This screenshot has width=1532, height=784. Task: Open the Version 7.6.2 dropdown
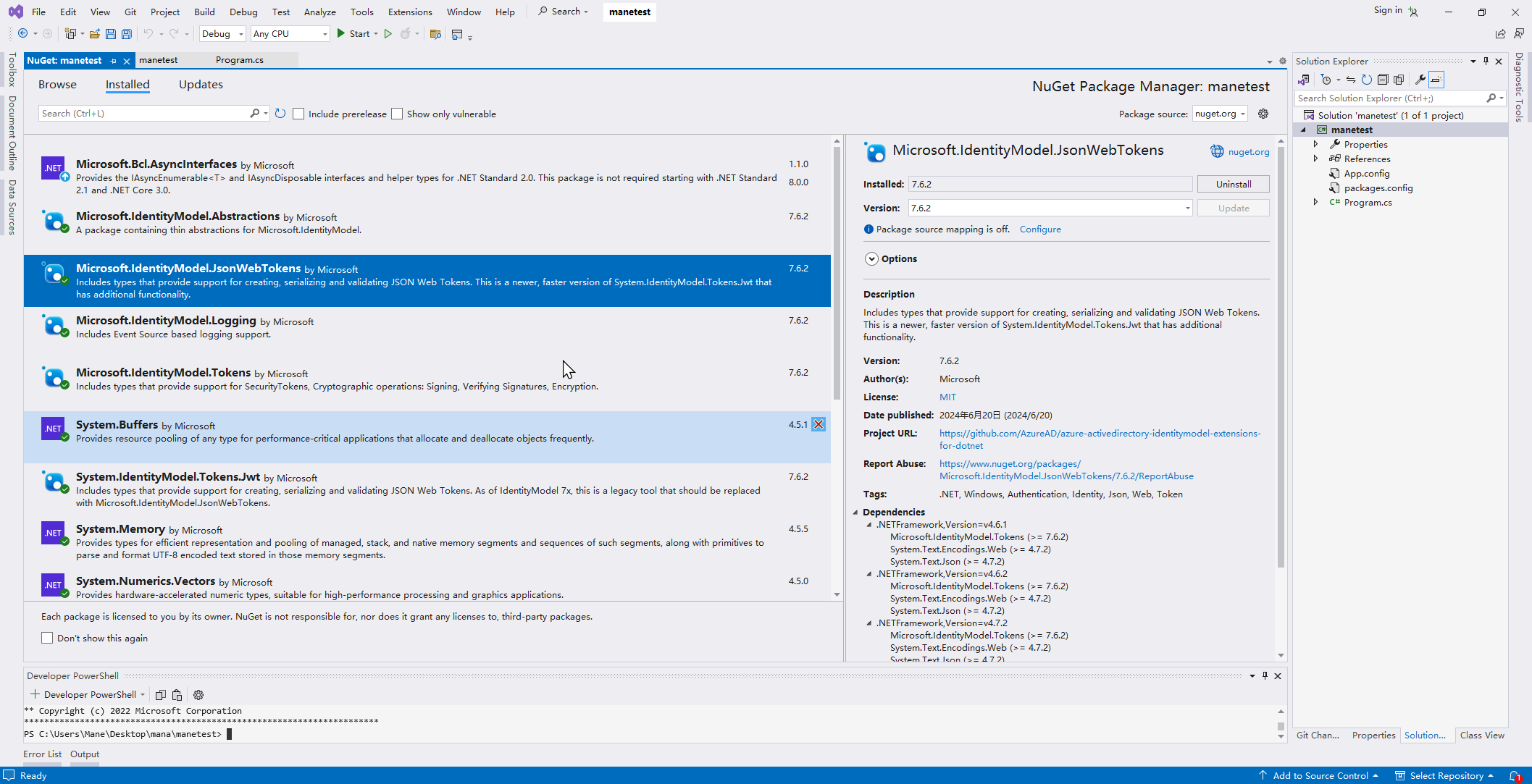1050,208
